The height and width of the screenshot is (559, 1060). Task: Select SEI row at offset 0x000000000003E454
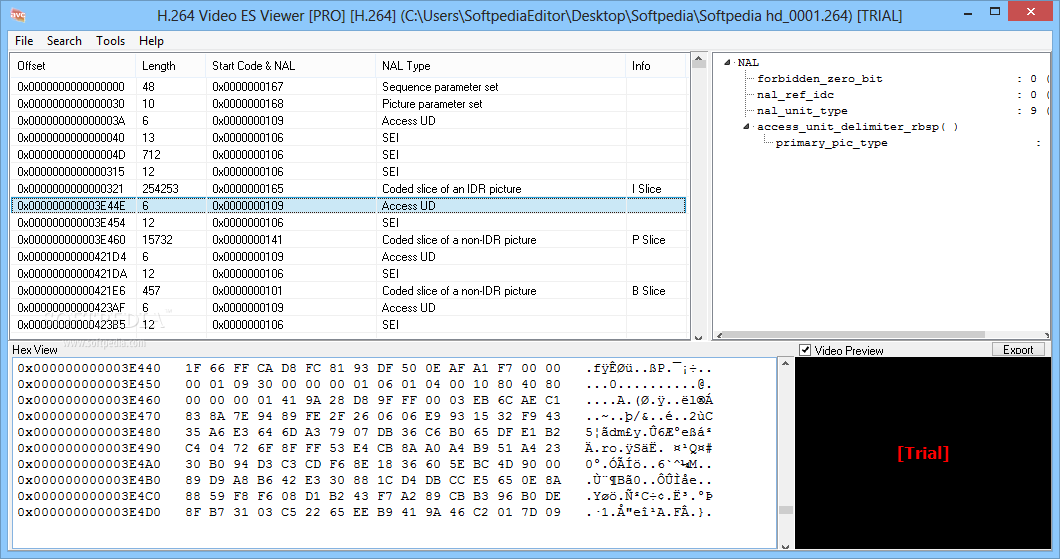click(348, 222)
